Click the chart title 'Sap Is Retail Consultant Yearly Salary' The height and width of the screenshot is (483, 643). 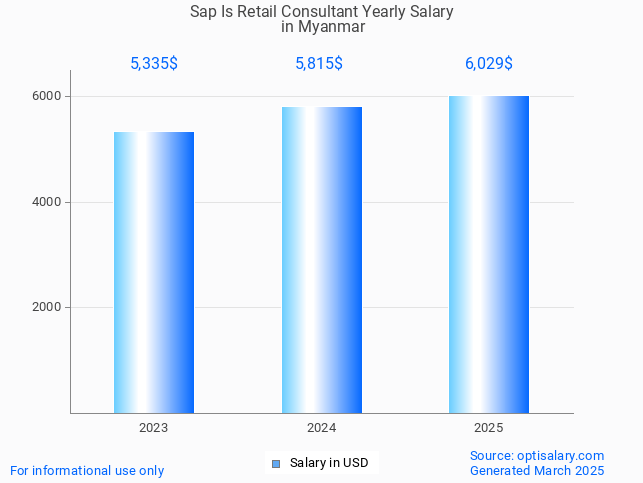tap(322, 11)
